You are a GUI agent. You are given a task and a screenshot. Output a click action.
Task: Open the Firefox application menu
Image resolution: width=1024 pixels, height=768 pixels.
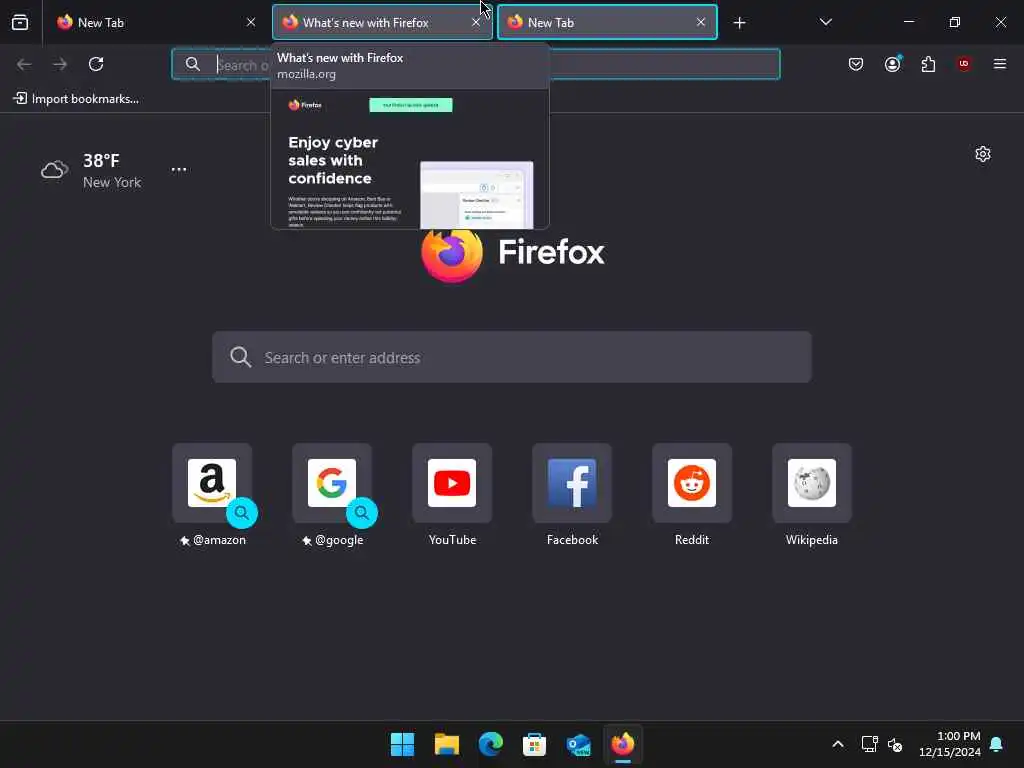(1000, 64)
